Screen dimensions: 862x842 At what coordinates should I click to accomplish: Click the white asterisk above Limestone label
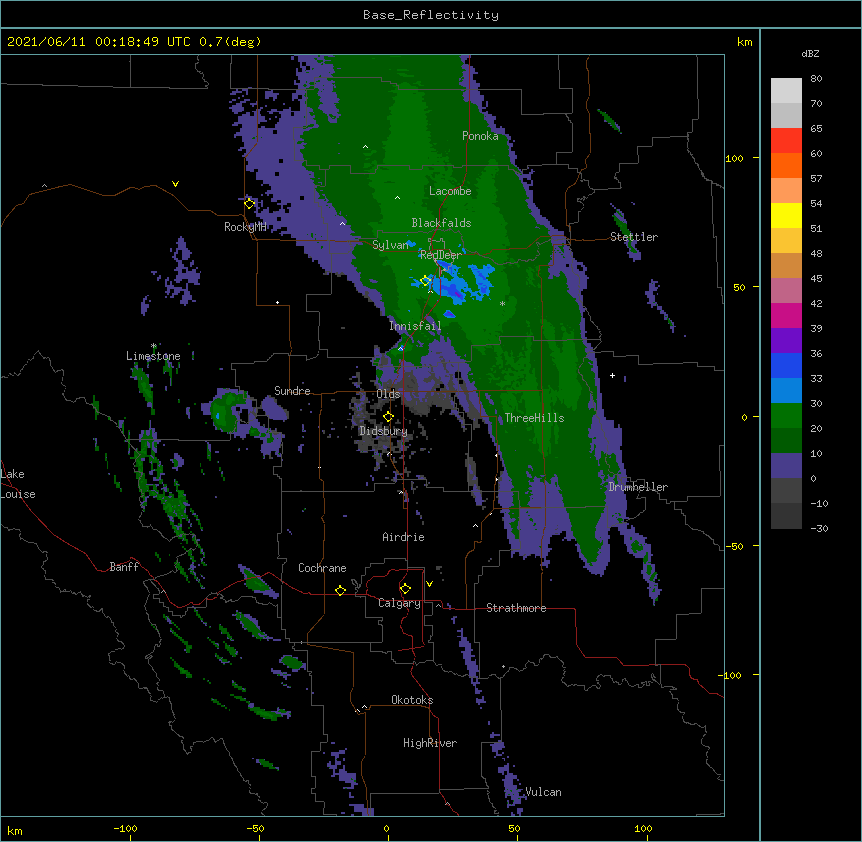pyautogui.click(x=154, y=346)
